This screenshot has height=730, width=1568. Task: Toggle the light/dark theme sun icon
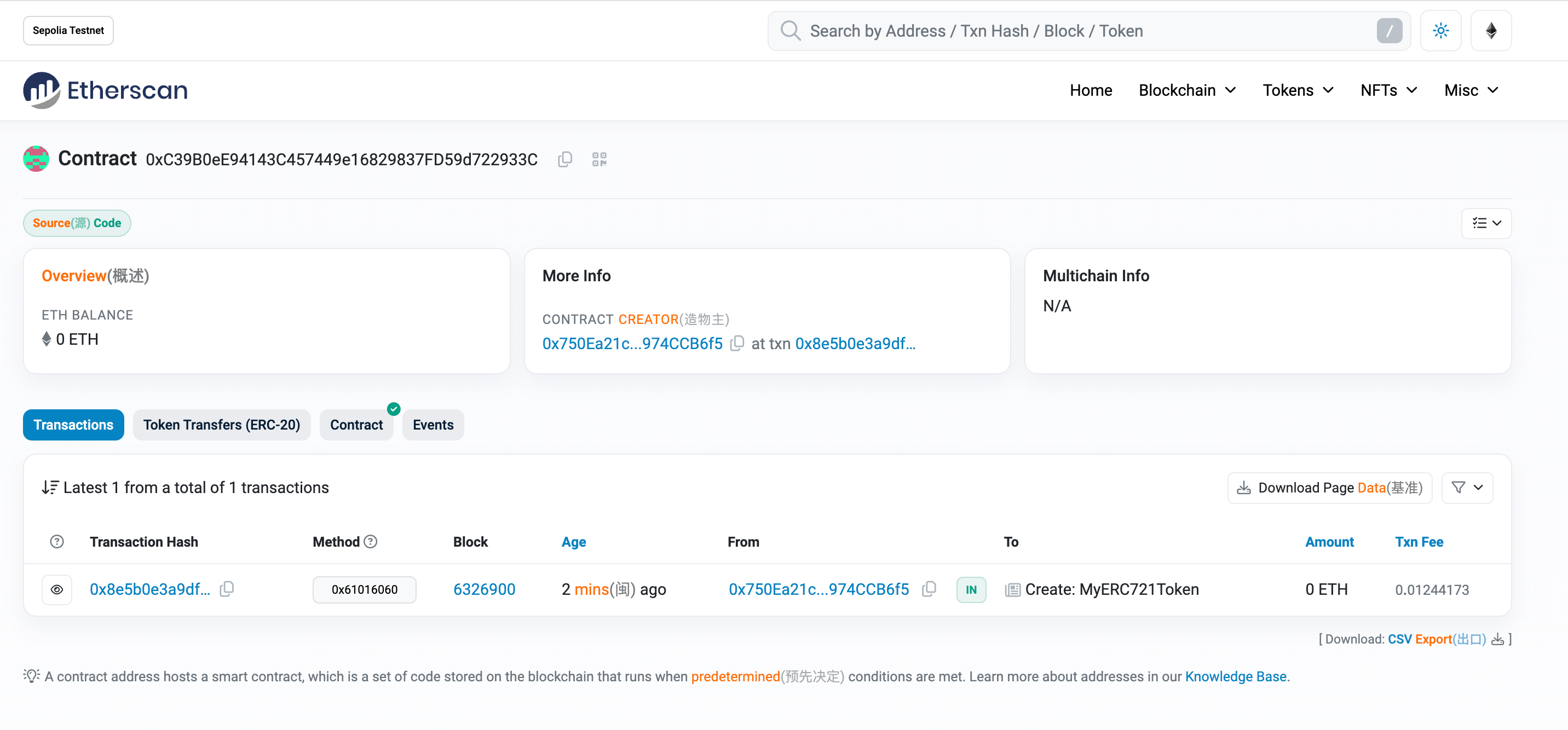(x=1440, y=31)
